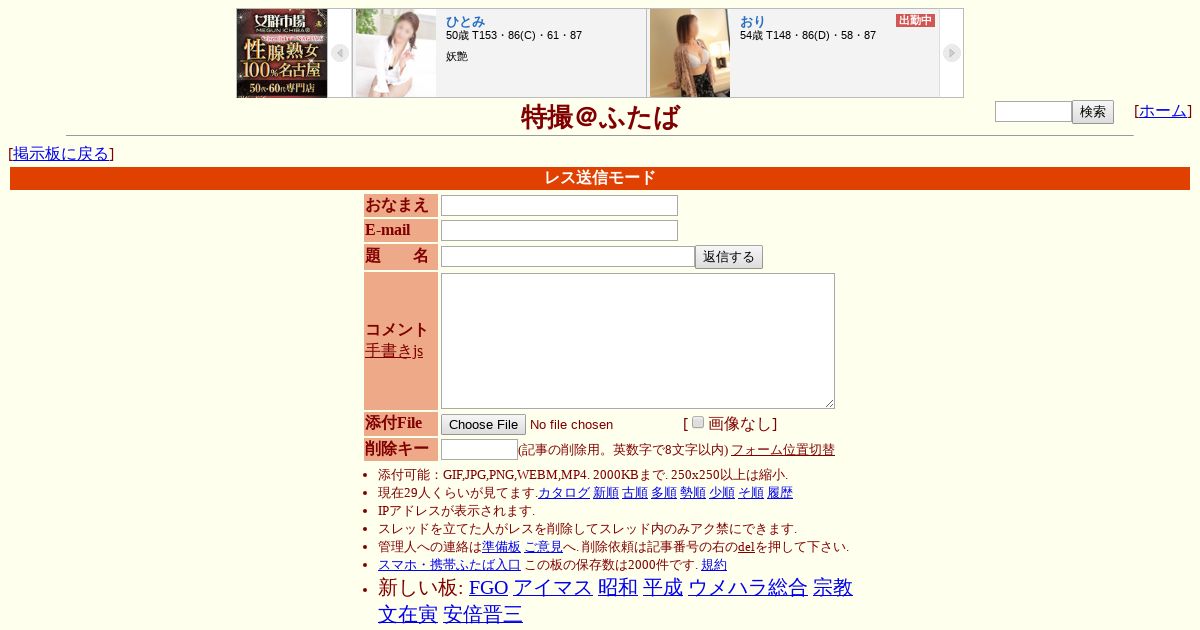Click フォーム位置切替 link
This screenshot has width=1200, height=630.
[783, 450]
